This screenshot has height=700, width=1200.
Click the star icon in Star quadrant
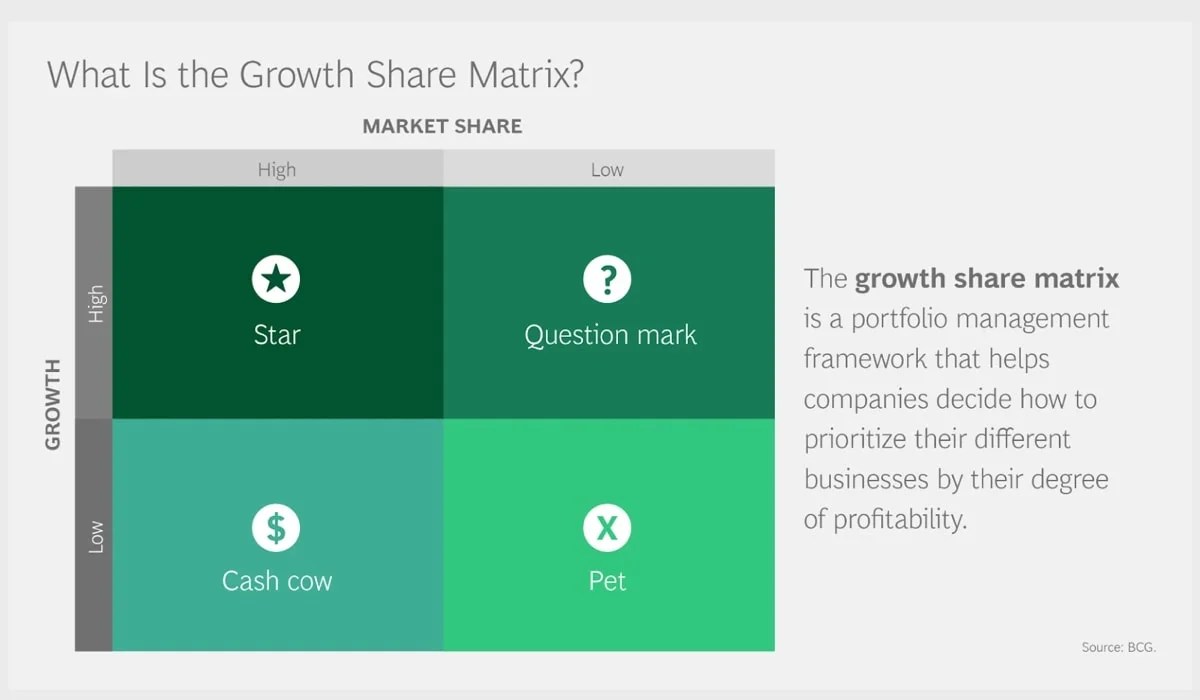click(x=276, y=279)
